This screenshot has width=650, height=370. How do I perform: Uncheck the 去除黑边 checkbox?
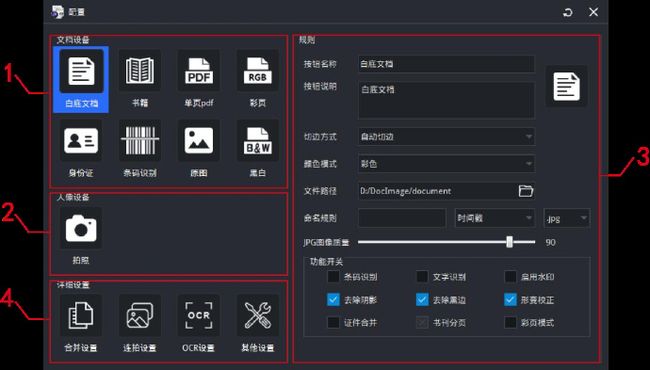(422, 300)
